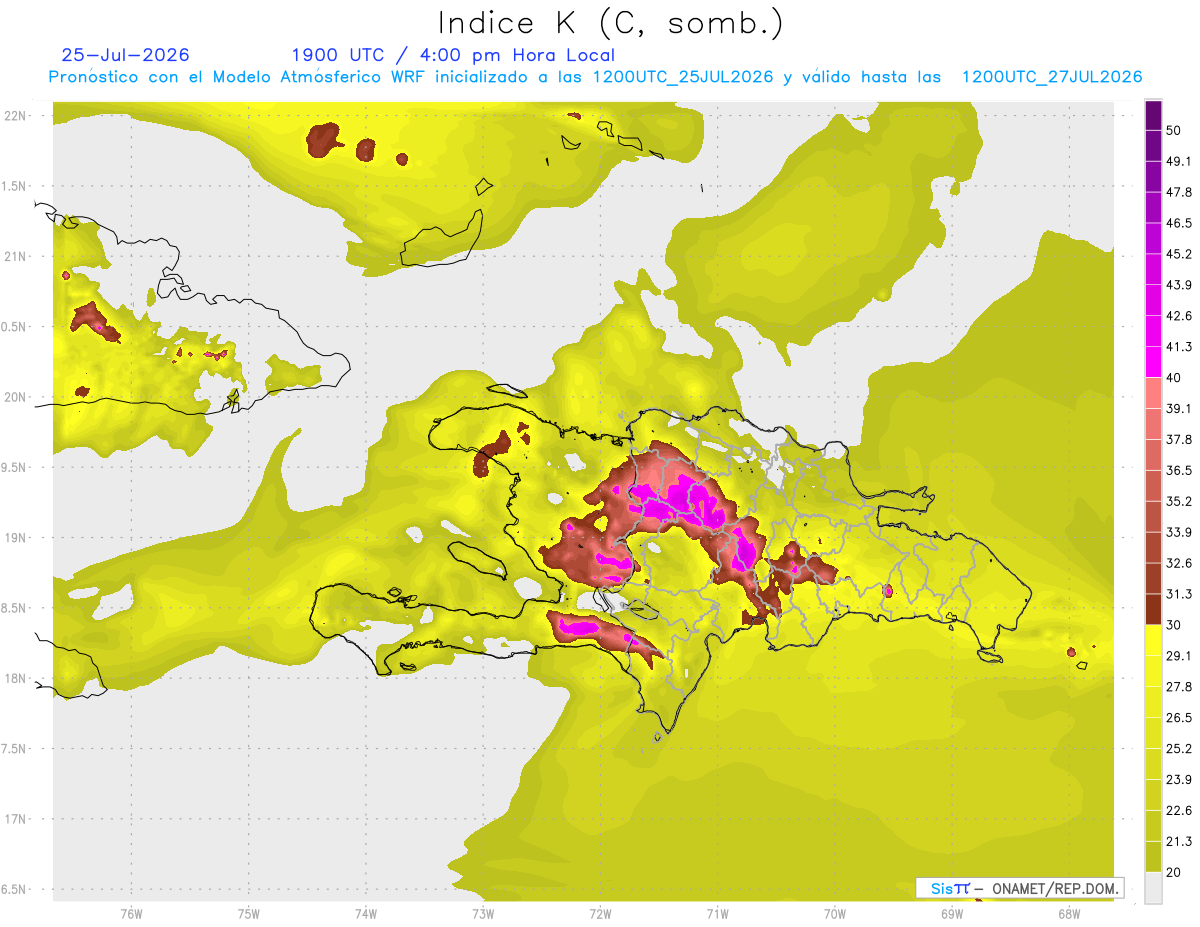Click the colorbar value "35.2"

pyautogui.click(x=1179, y=501)
